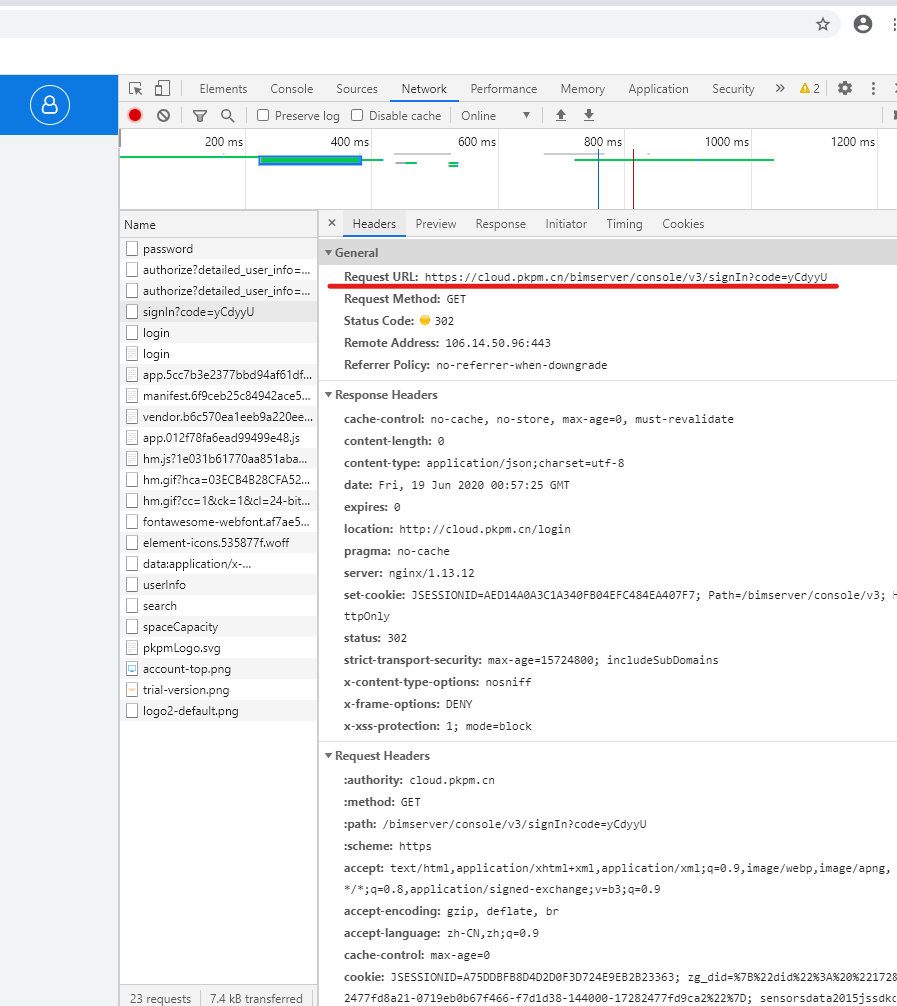Image resolution: width=897 pixels, height=1006 pixels.
Task: Export HAR file using the download arrow icon
Action: pos(588,116)
